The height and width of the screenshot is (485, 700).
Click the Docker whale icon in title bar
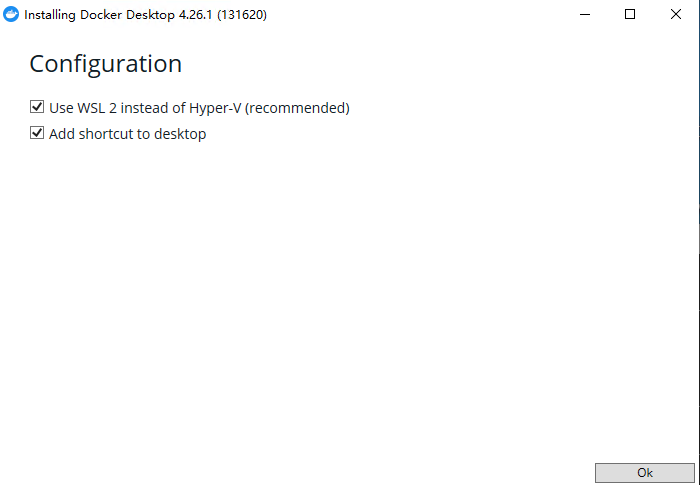point(11,14)
